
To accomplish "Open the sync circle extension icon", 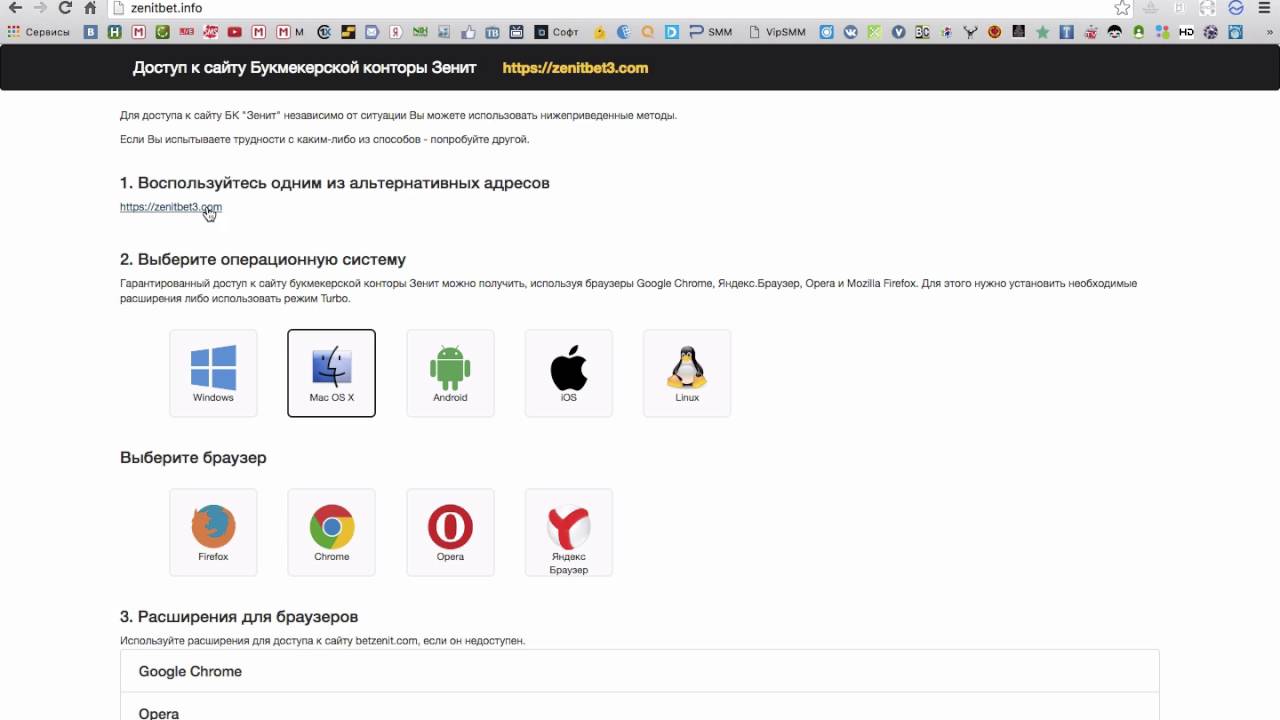I will click(x=1236, y=8).
